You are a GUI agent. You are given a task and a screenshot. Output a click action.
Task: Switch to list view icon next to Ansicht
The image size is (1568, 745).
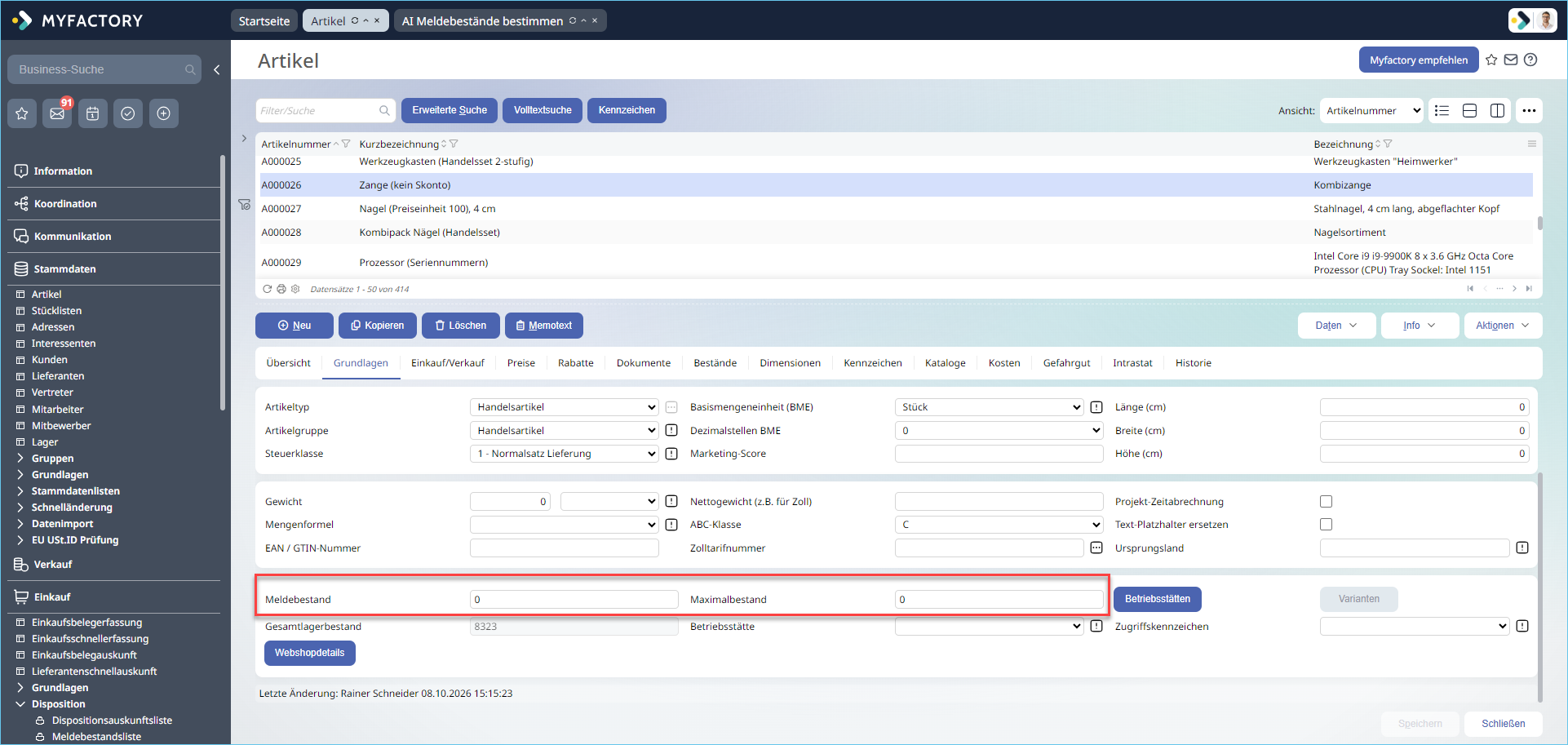(1442, 111)
